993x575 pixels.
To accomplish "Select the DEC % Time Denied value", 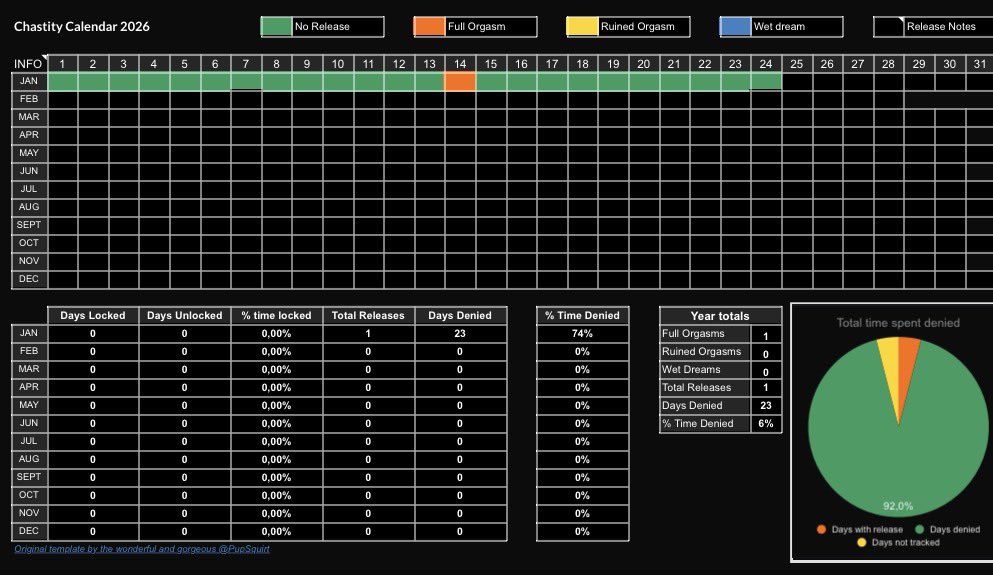I will coord(583,532).
